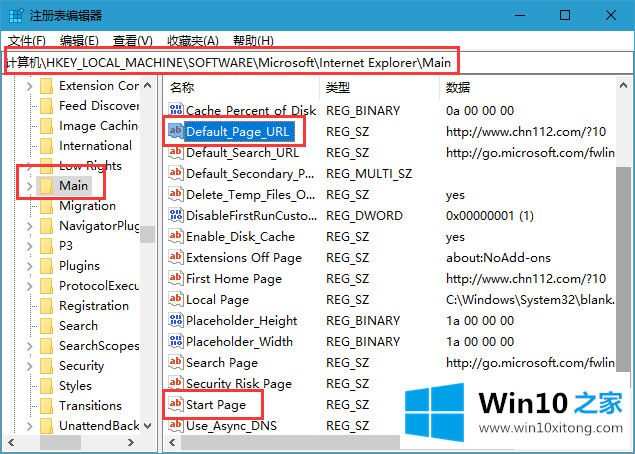Click tree pane scroll down arrow
Image resolution: width=635 pixels, height=454 pixels.
click(x=147, y=426)
